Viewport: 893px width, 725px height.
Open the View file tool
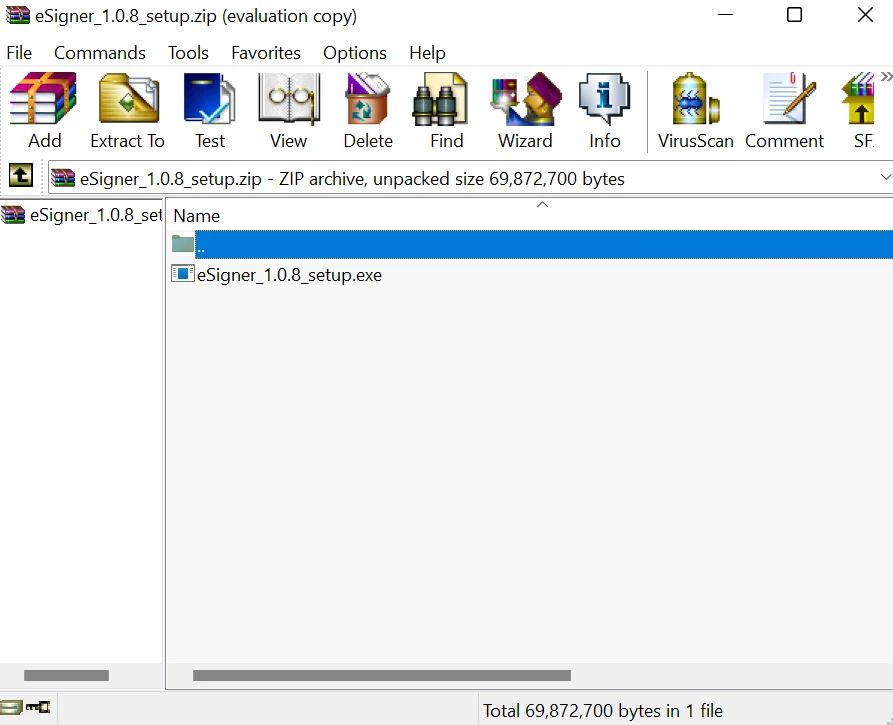(289, 100)
